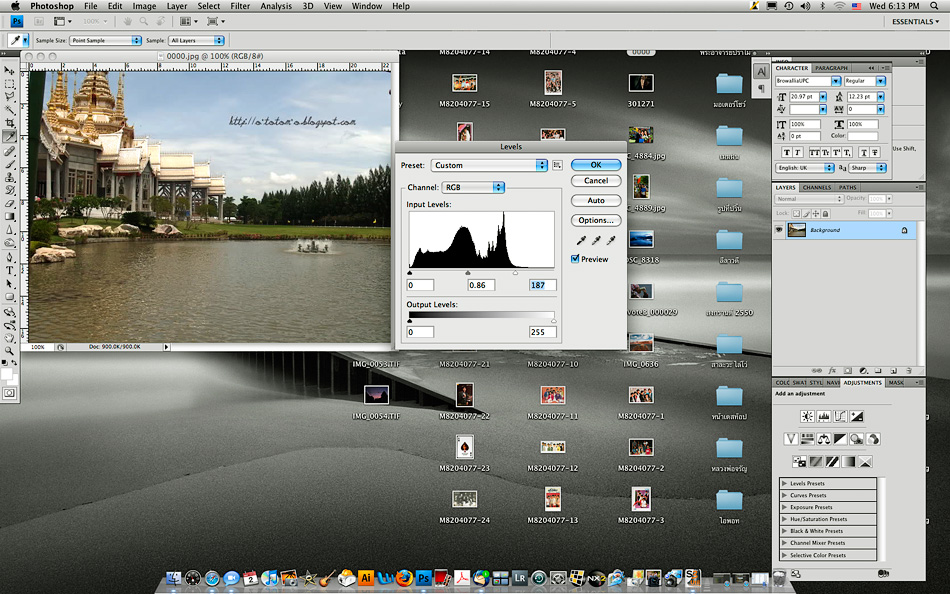Viewport: 950px width, 594px height.
Task: Open the Preset dropdown showing Custom
Action: pos(490,165)
